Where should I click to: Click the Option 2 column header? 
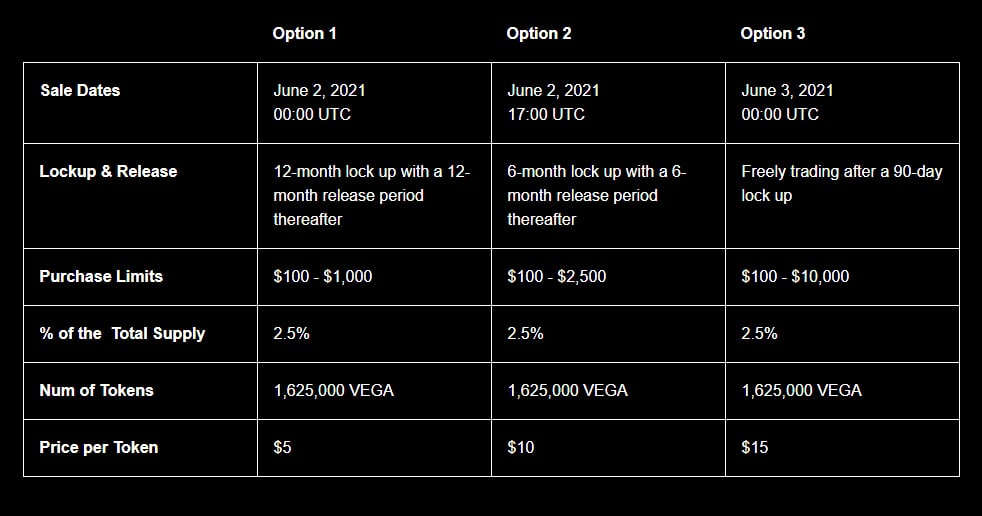point(539,34)
